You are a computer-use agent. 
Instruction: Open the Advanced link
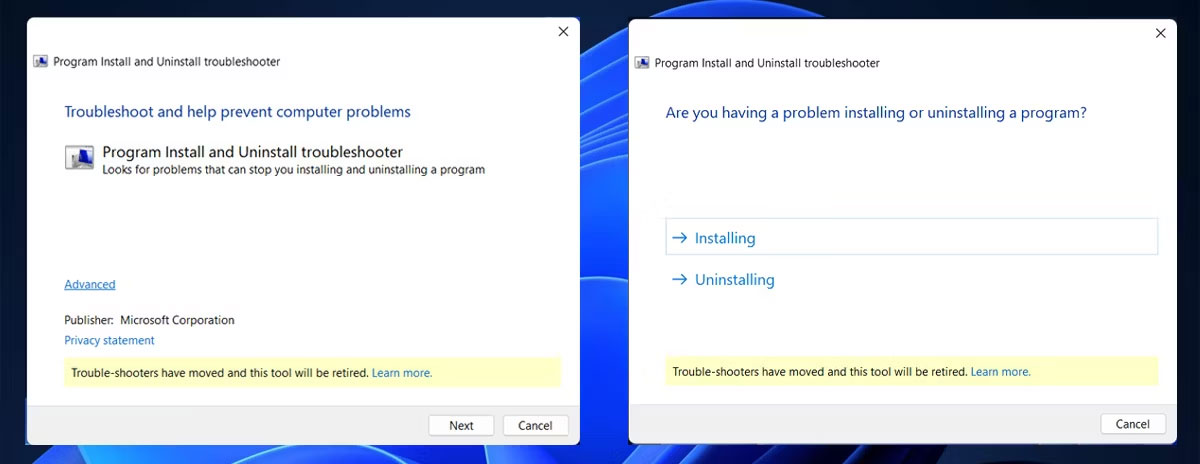[90, 285]
